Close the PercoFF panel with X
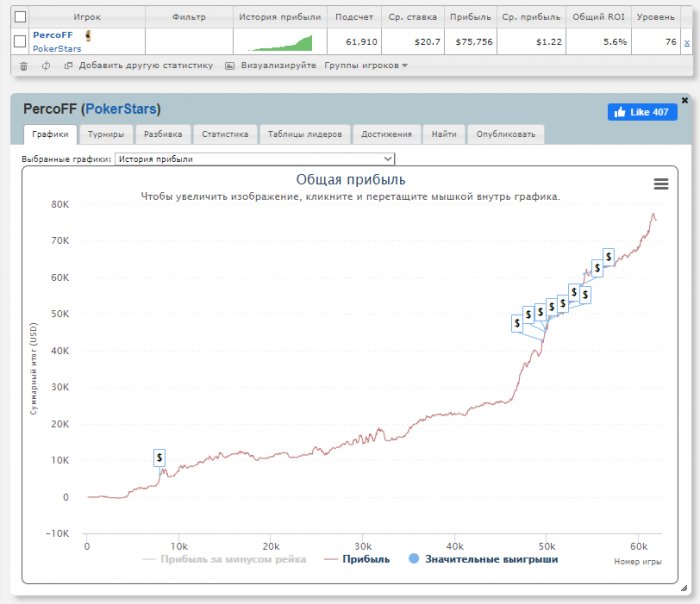The height and width of the screenshot is (604, 700). pyautogui.click(x=684, y=100)
